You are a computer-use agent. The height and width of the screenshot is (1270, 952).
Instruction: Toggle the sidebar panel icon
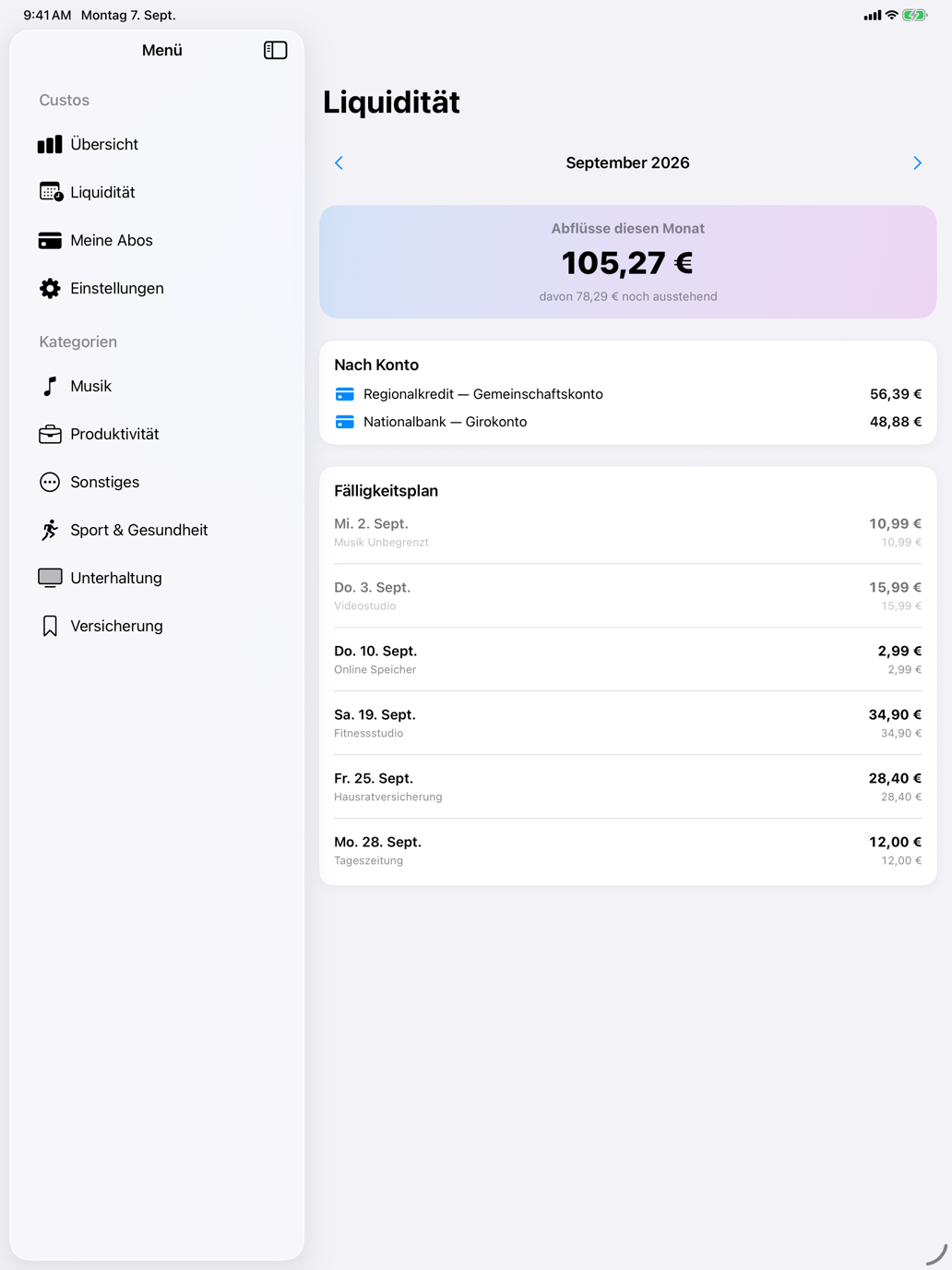point(275,50)
